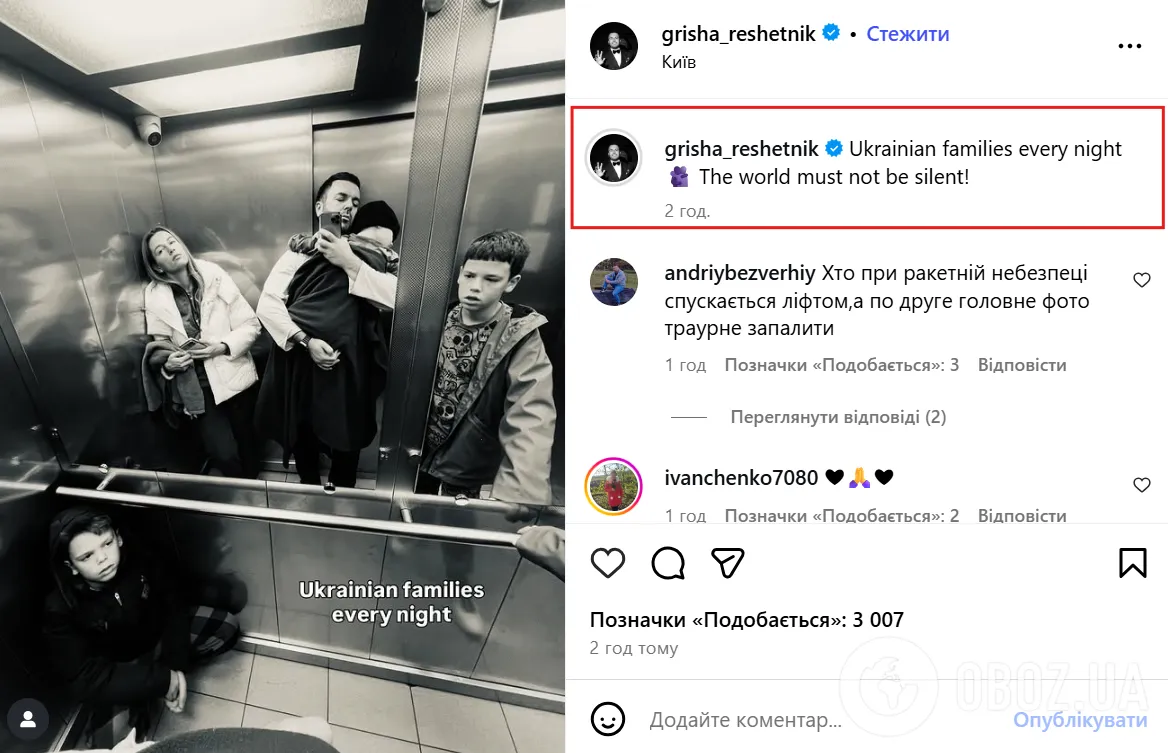Image resolution: width=1168 pixels, height=753 pixels.
Task: Show tagged people icon on the photo
Action: (x=28, y=719)
